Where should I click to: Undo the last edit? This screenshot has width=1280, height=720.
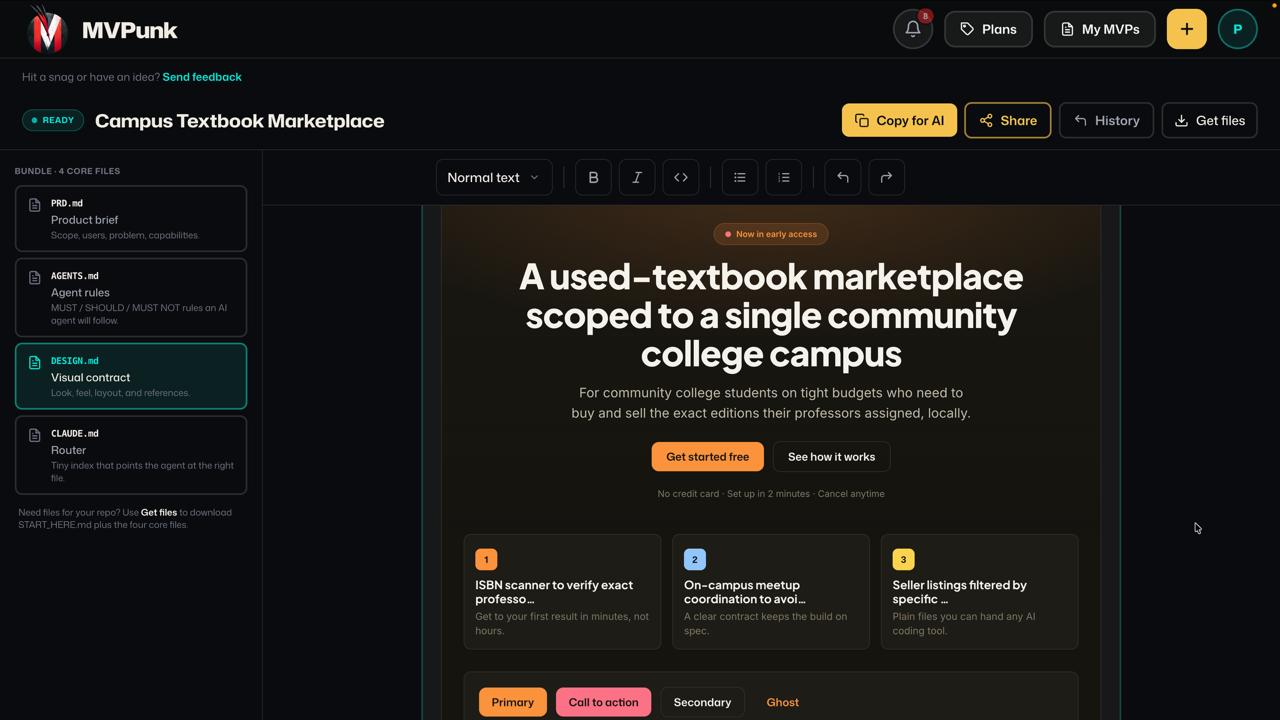click(x=843, y=177)
